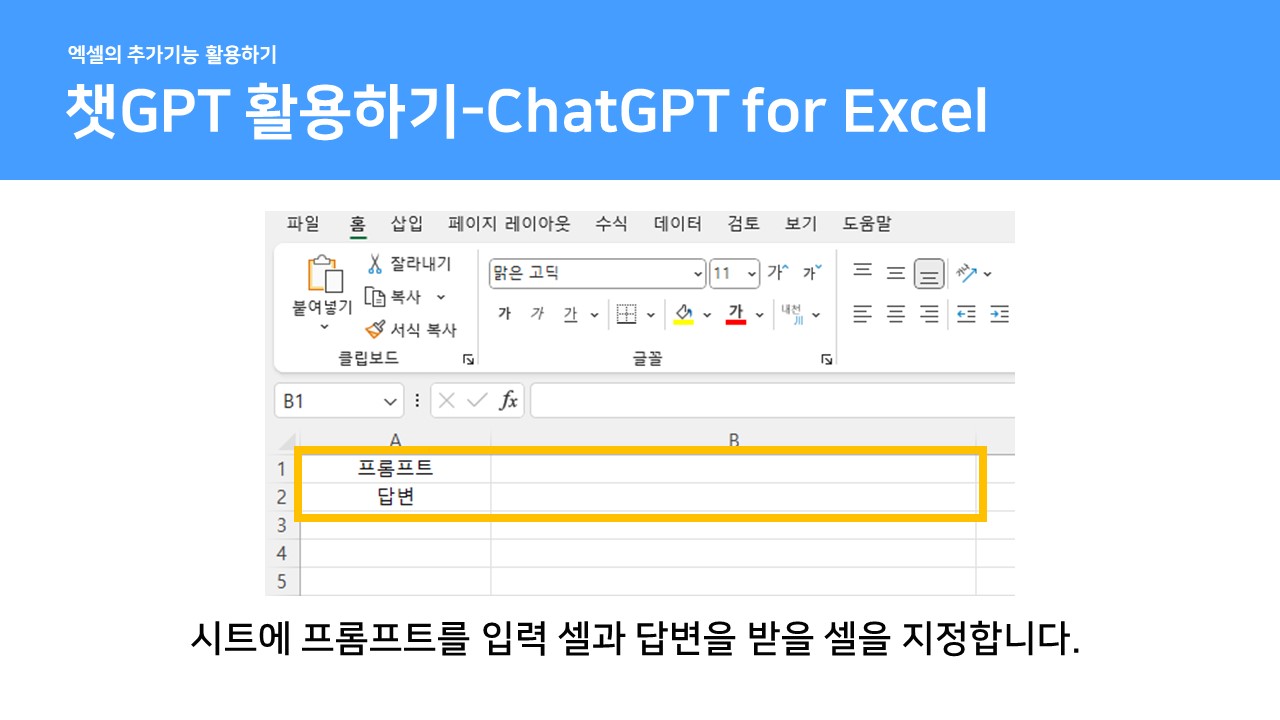Open the font name 맑은 고딕 dropdown
The image size is (1280, 720).
click(x=698, y=273)
